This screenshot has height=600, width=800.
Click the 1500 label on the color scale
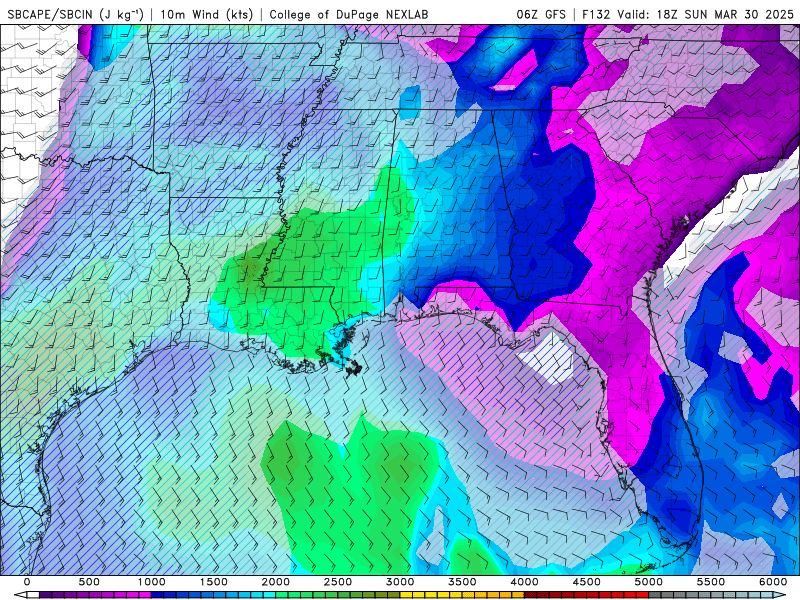pyautogui.click(x=213, y=582)
